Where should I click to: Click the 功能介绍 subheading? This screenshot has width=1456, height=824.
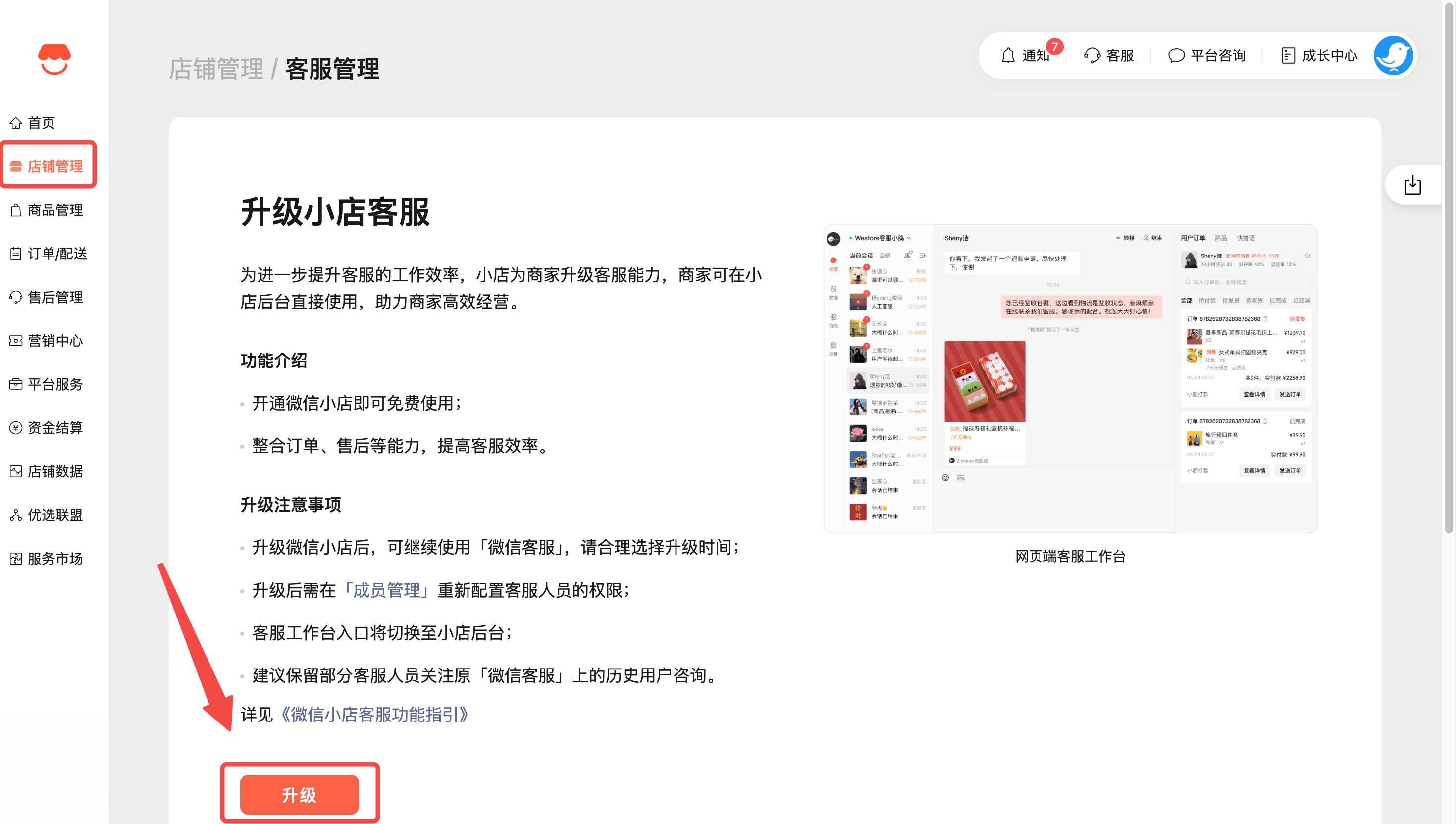pyautogui.click(x=274, y=360)
